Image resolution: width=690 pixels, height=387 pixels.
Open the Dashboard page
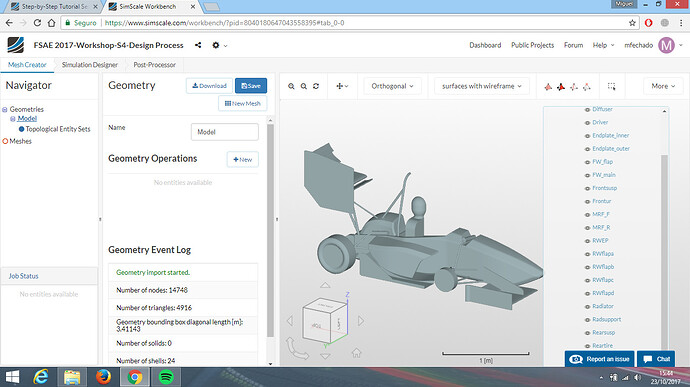point(485,45)
